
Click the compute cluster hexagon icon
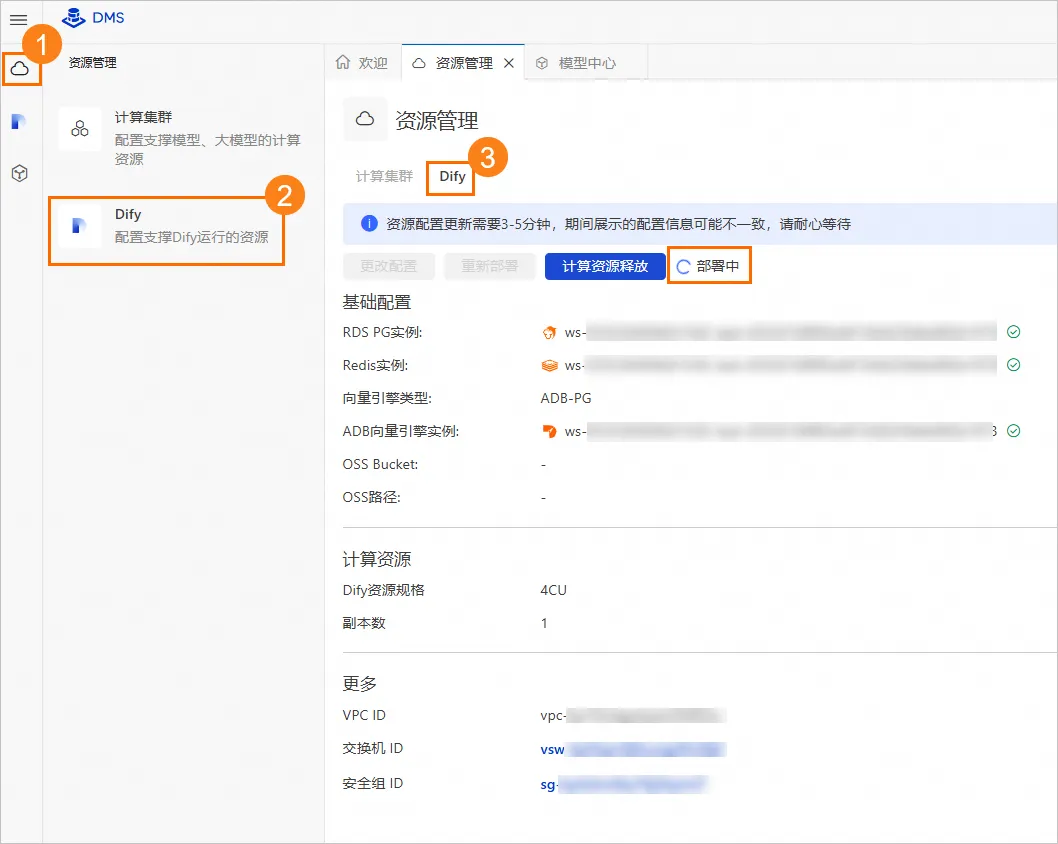80,128
